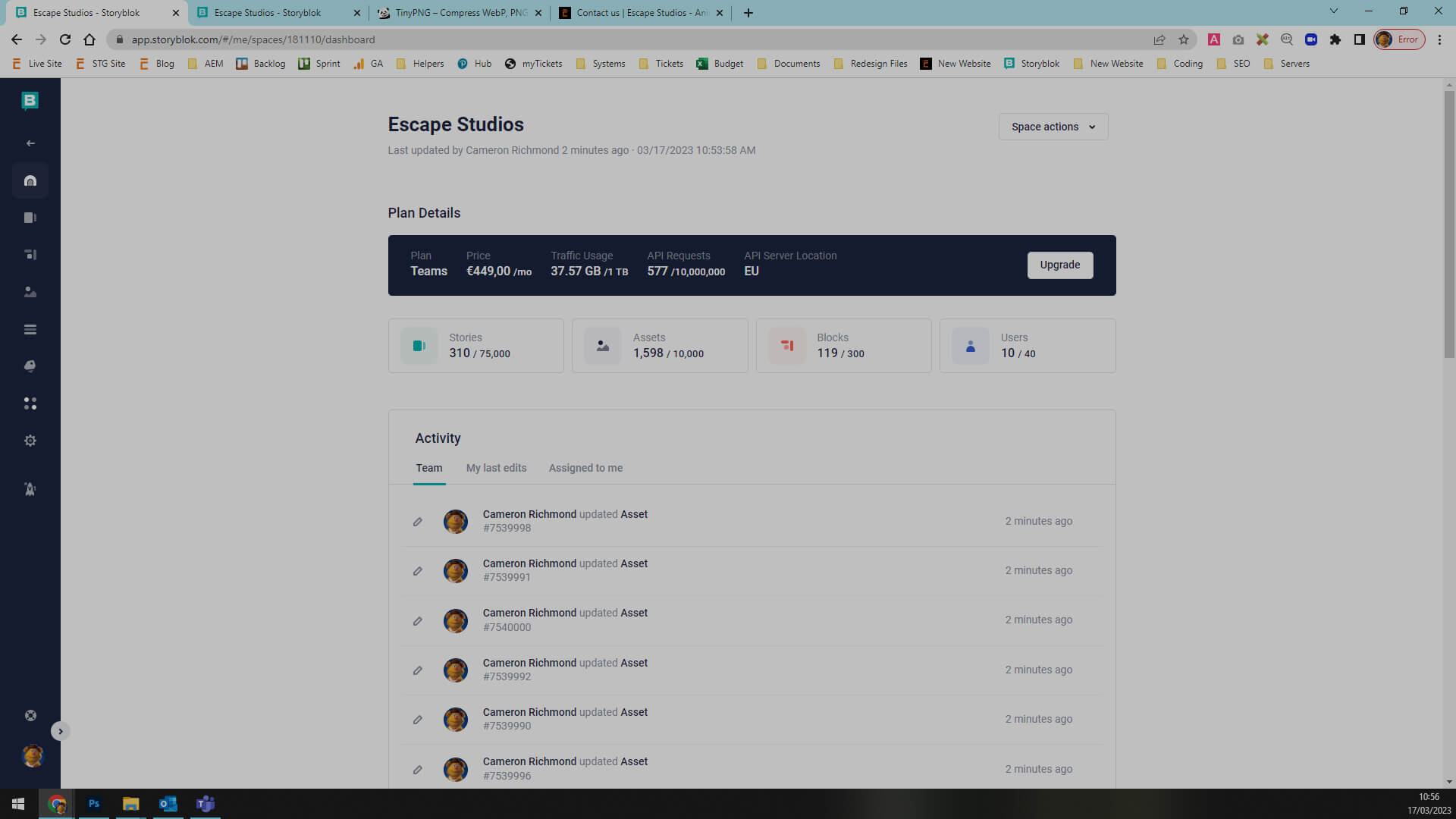Open Block Library icon in sidebar

click(x=30, y=255)
